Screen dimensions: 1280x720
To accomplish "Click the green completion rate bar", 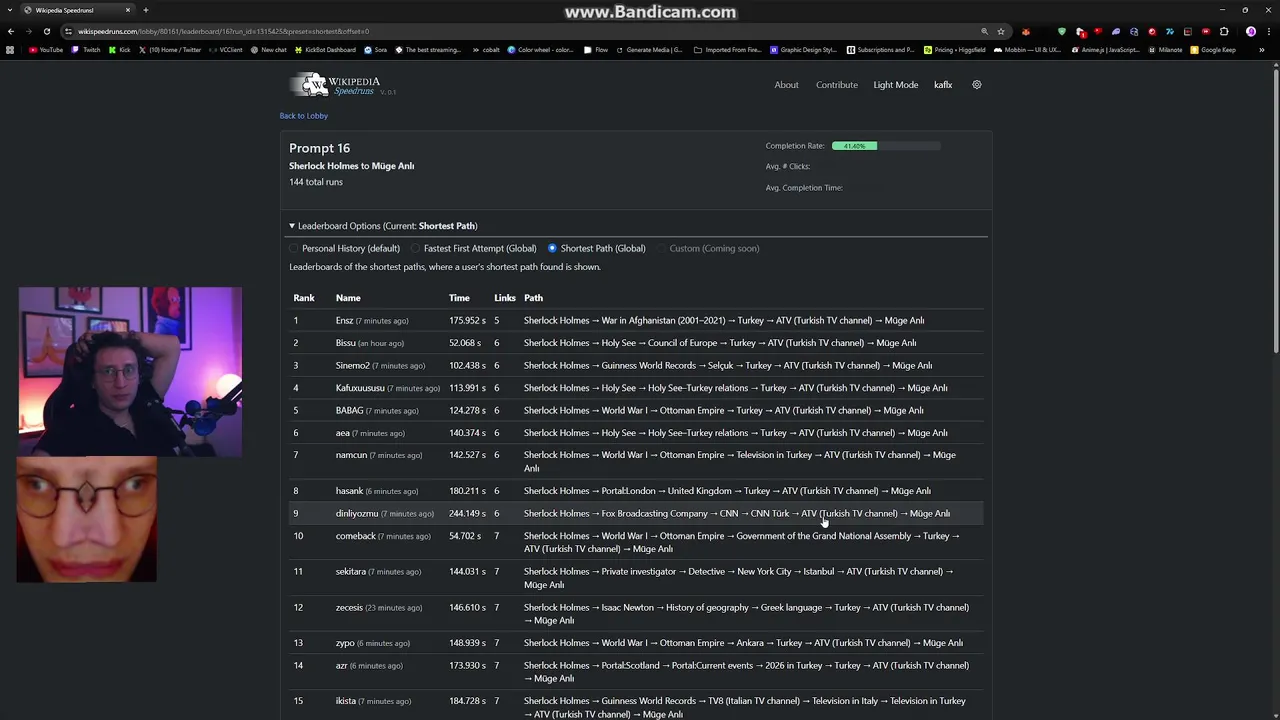I will coord(854,146).
